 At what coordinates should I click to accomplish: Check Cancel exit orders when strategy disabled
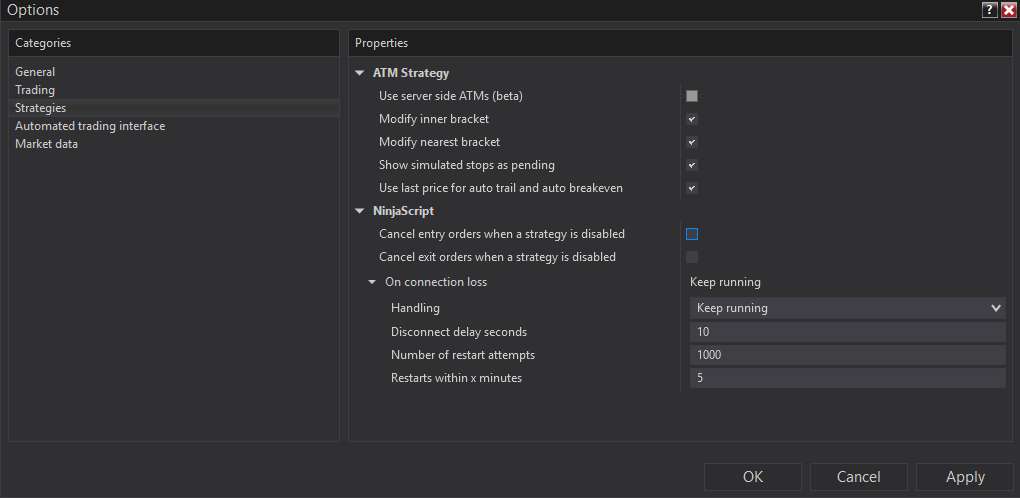pyautogui.click(x=692, y=257)
